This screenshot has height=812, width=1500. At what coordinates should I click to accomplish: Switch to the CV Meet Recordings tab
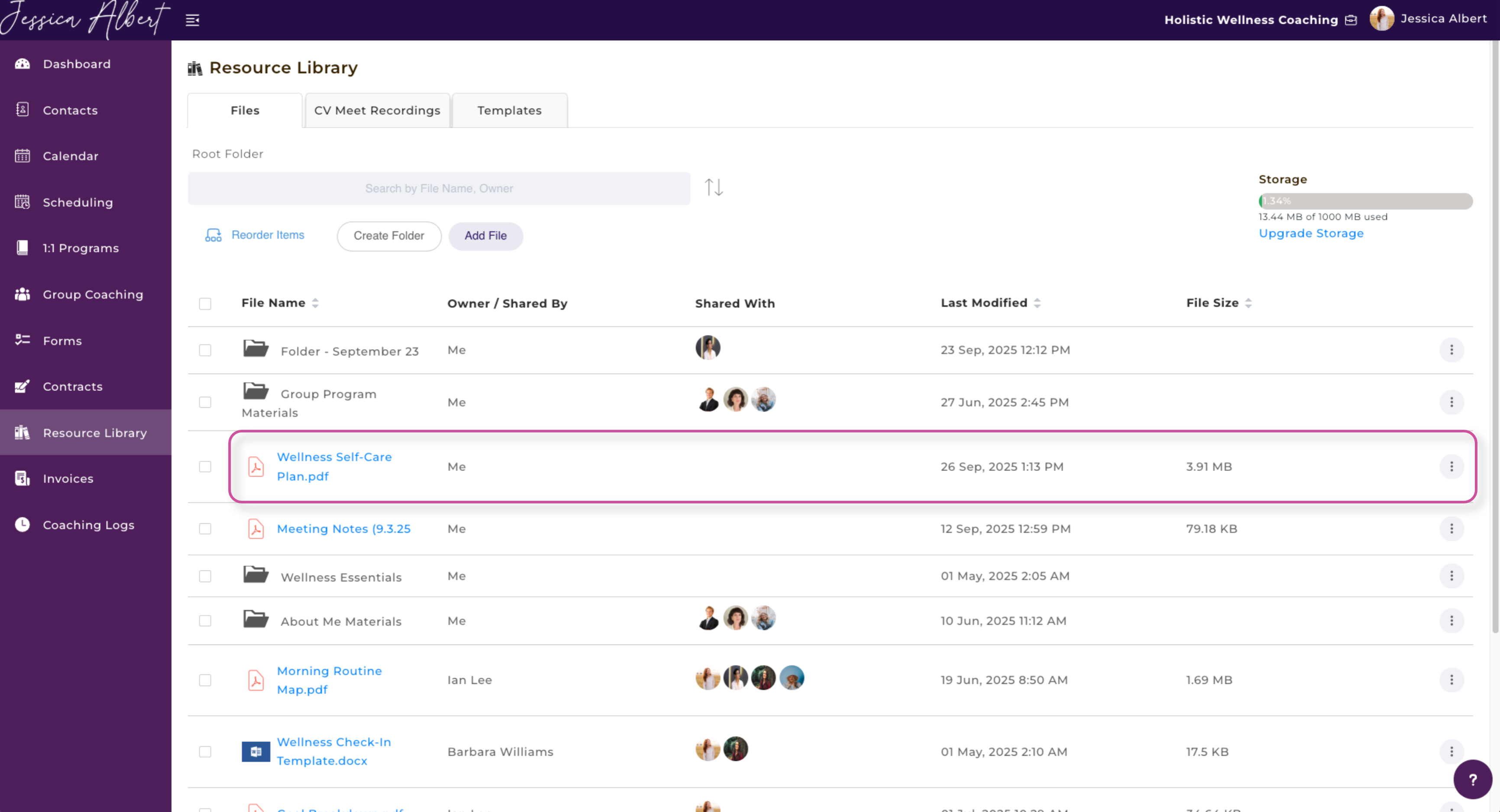click(377, 111)
